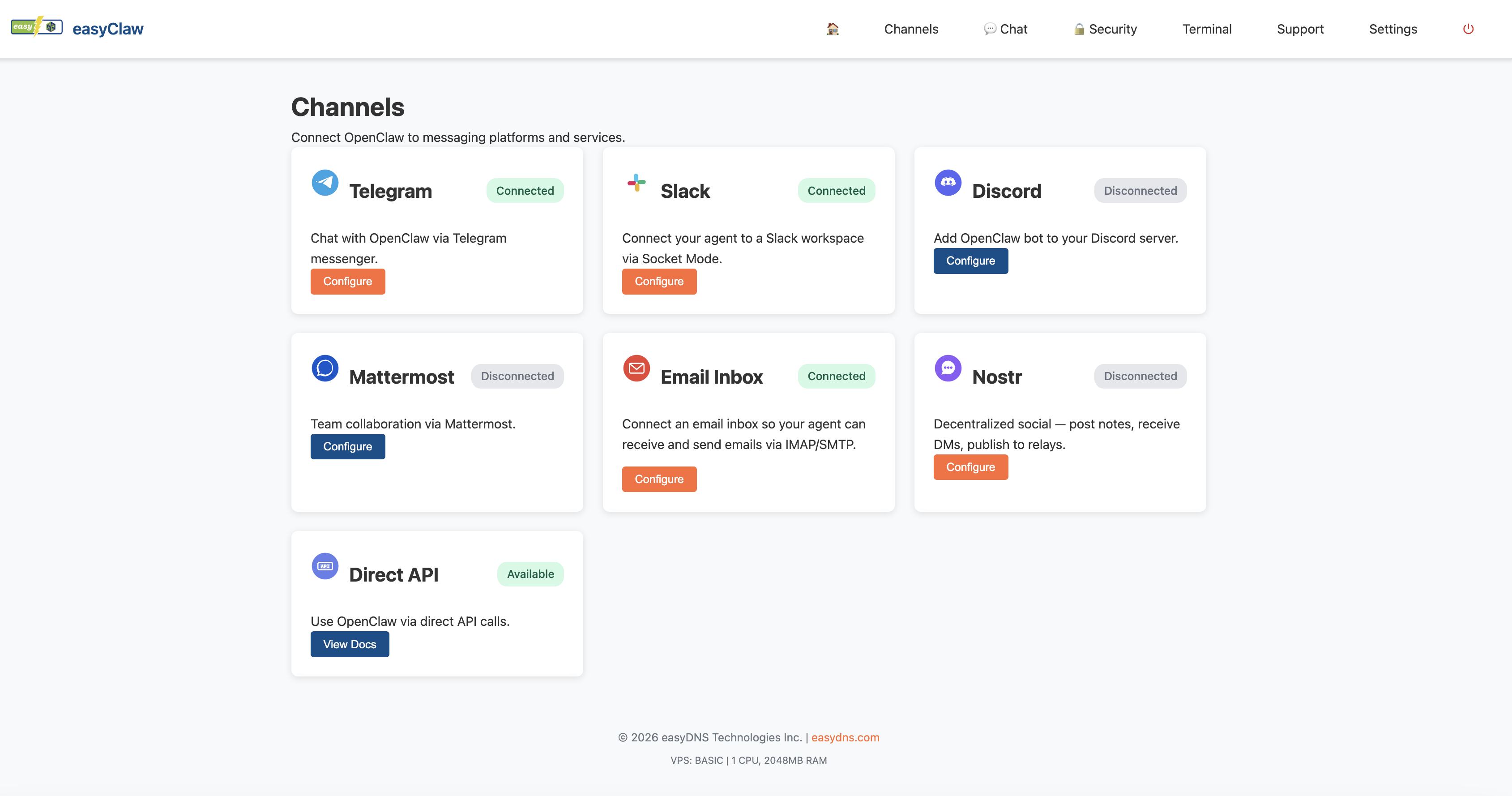Configure the Slack channel

[659, 281]
